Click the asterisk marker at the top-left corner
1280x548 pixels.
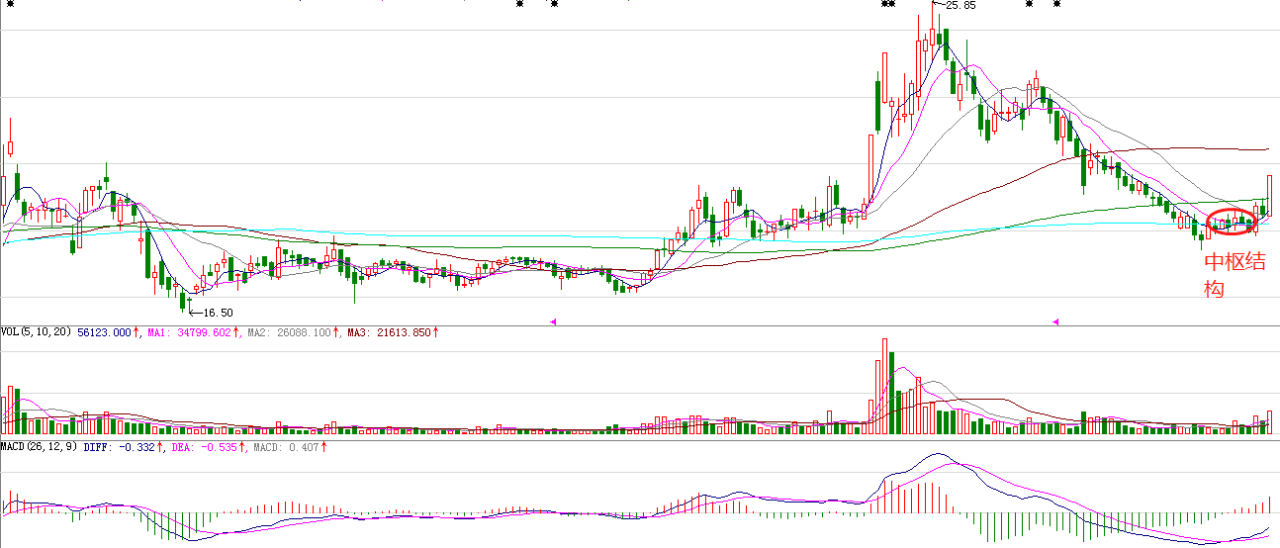(11, 5)
